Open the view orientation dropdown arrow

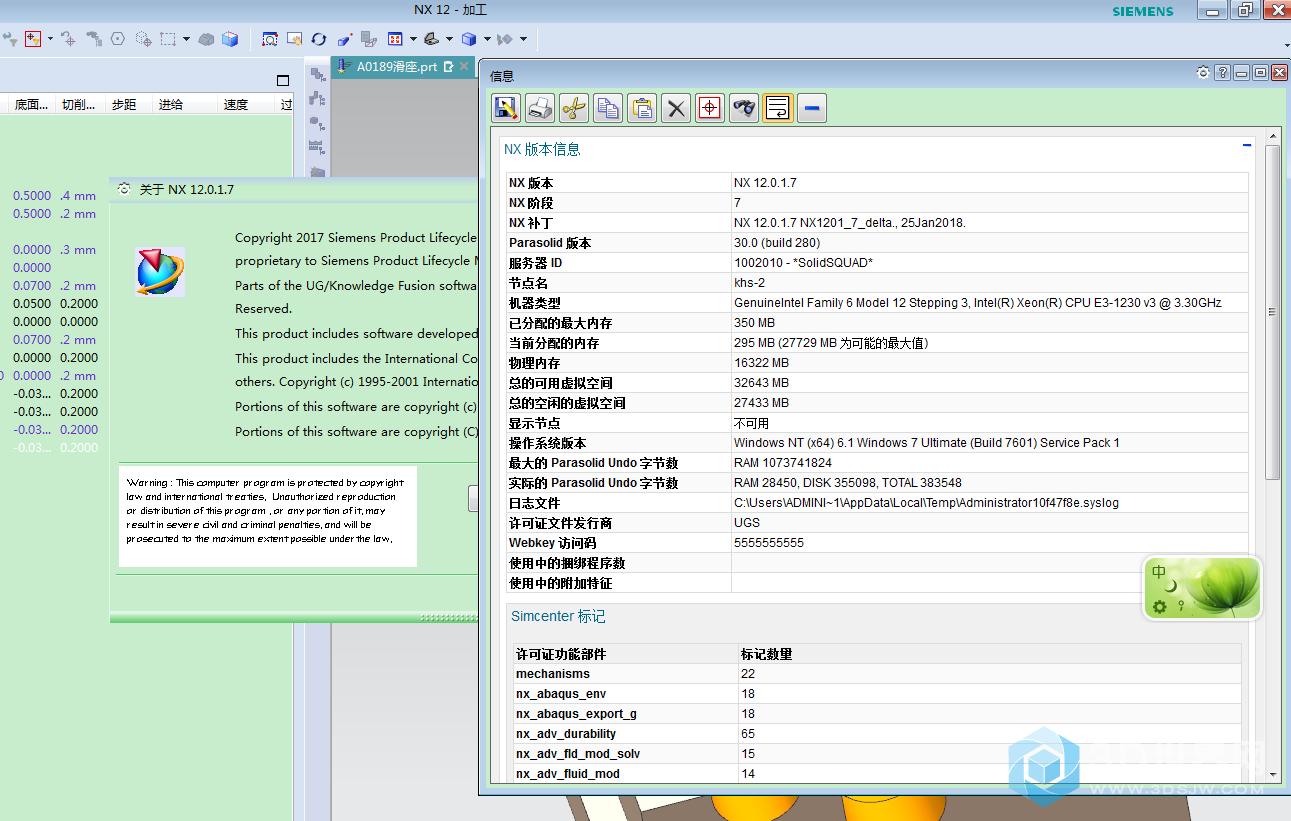(450, 39)
